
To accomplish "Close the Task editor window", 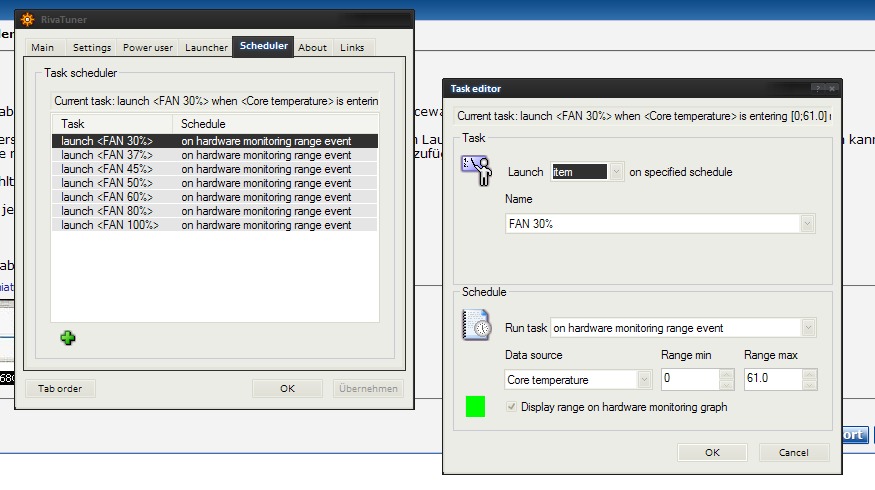I will 831,88.
